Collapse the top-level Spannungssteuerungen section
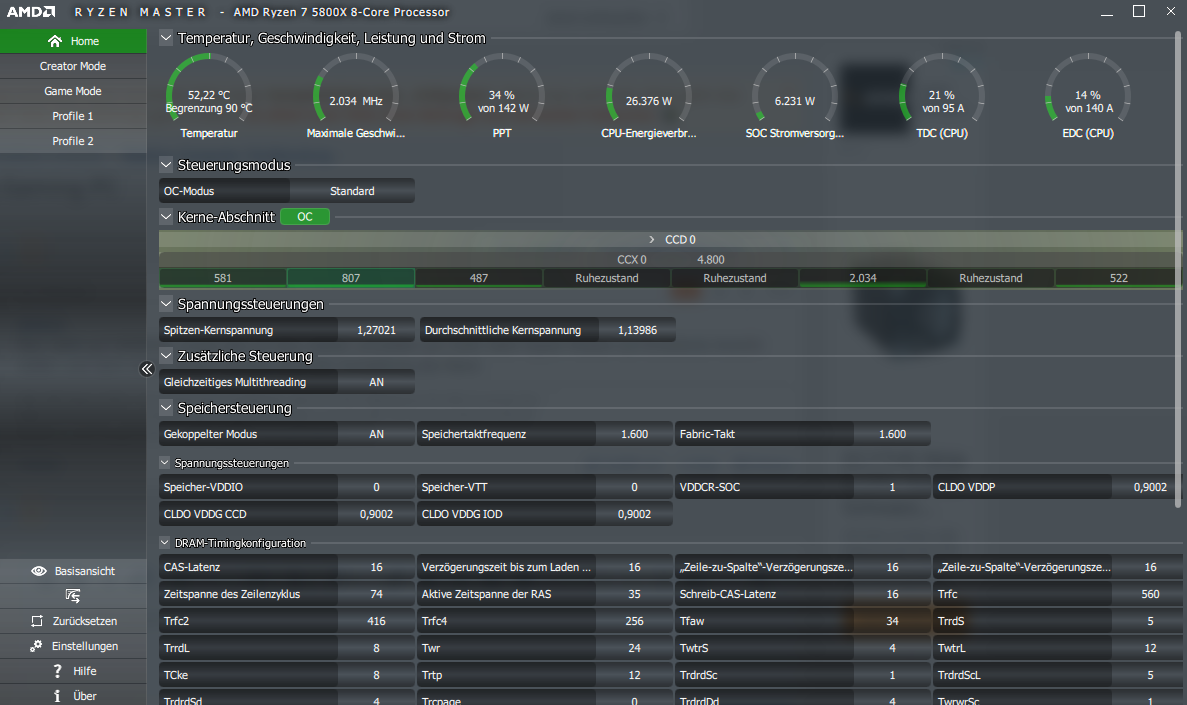 pyautogui.click(x=166, y=304)
